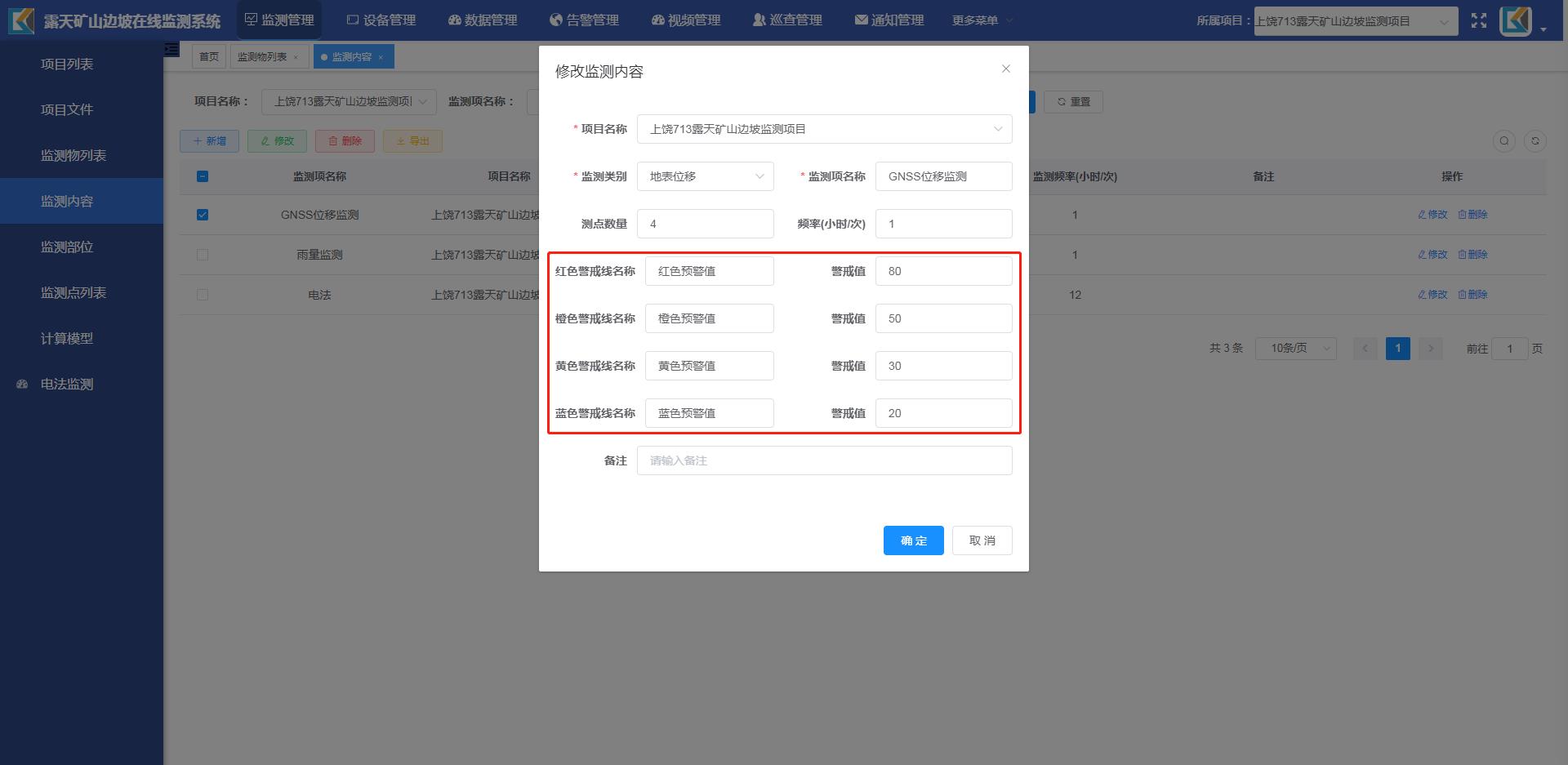Click the sidebar collapse hamburger icon
This screenshot has width=1568, height=765.
pos(171,50)
